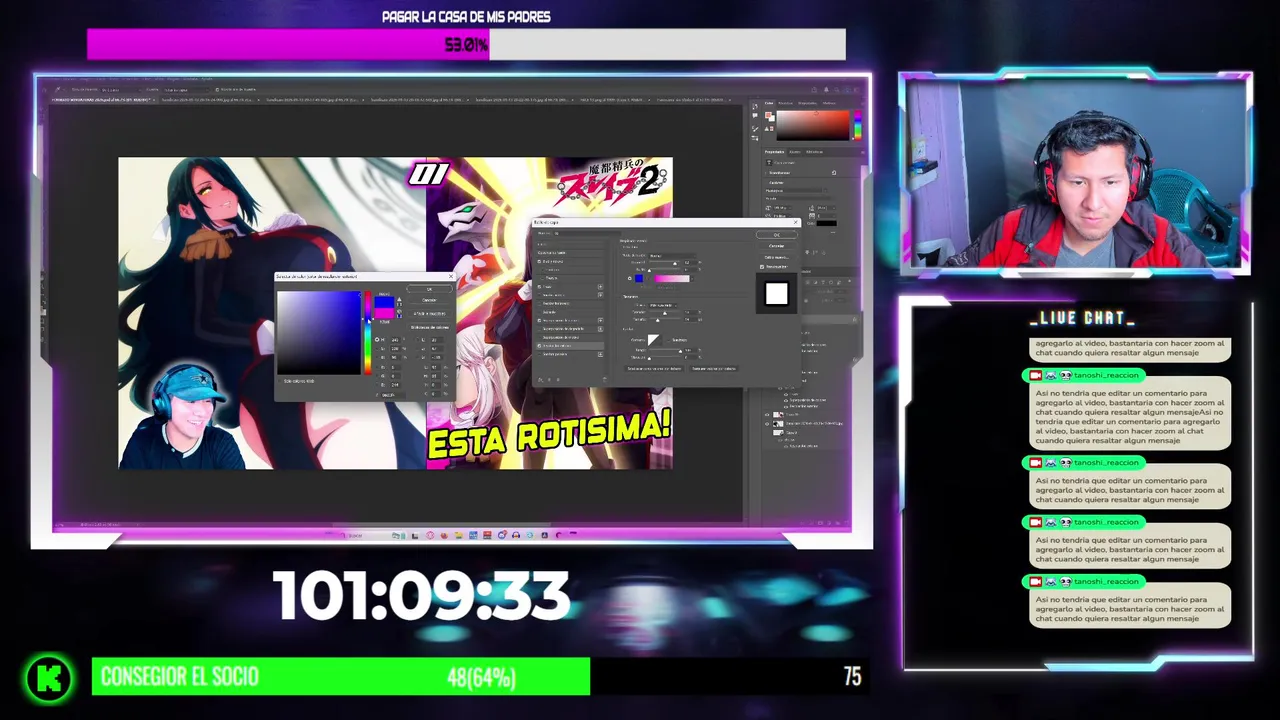Screen dimensions: 1280x720
Task: Cancel the color picker dialog
Action: point(429,300)
